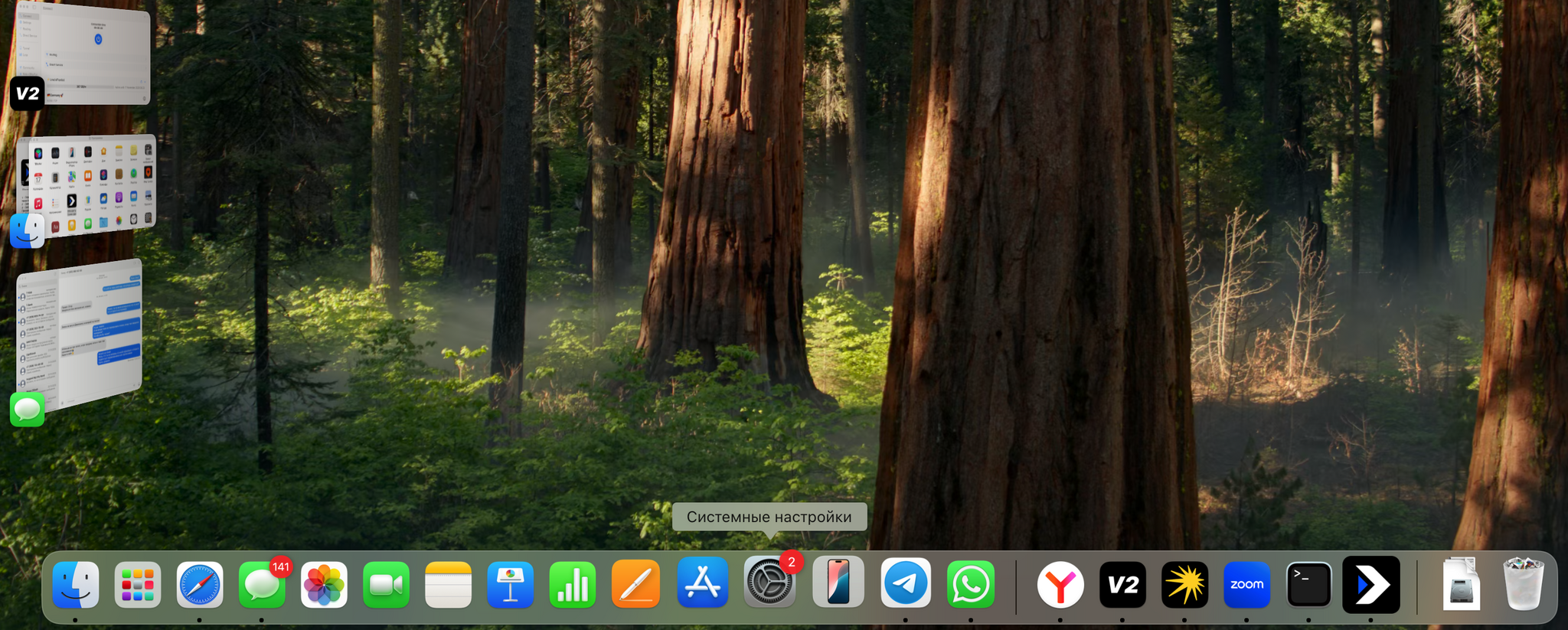
Task: Launch the Yandex Browser icon
Action: tap(1060, 585)
